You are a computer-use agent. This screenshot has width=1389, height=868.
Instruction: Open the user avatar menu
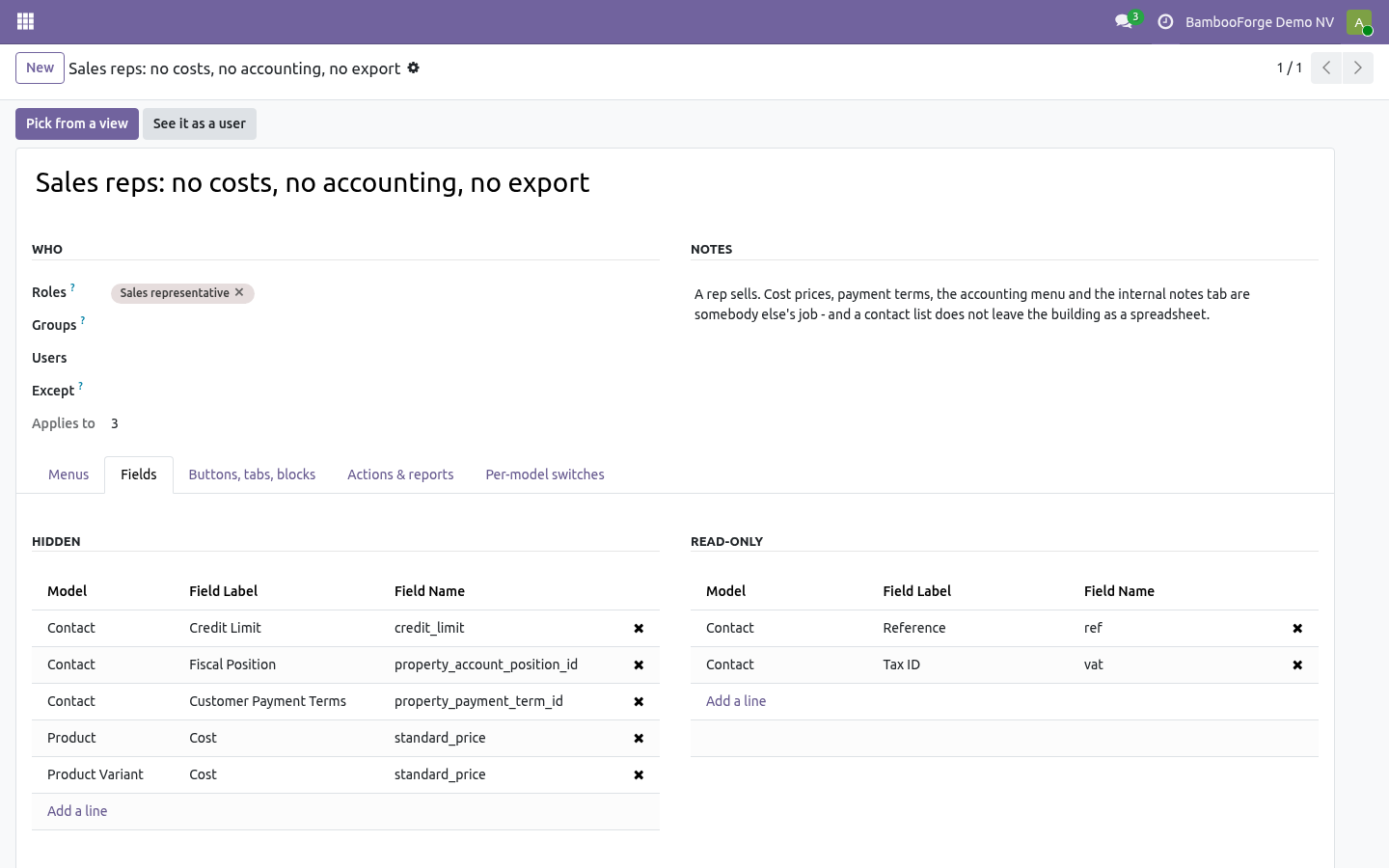click(1359, 21)
